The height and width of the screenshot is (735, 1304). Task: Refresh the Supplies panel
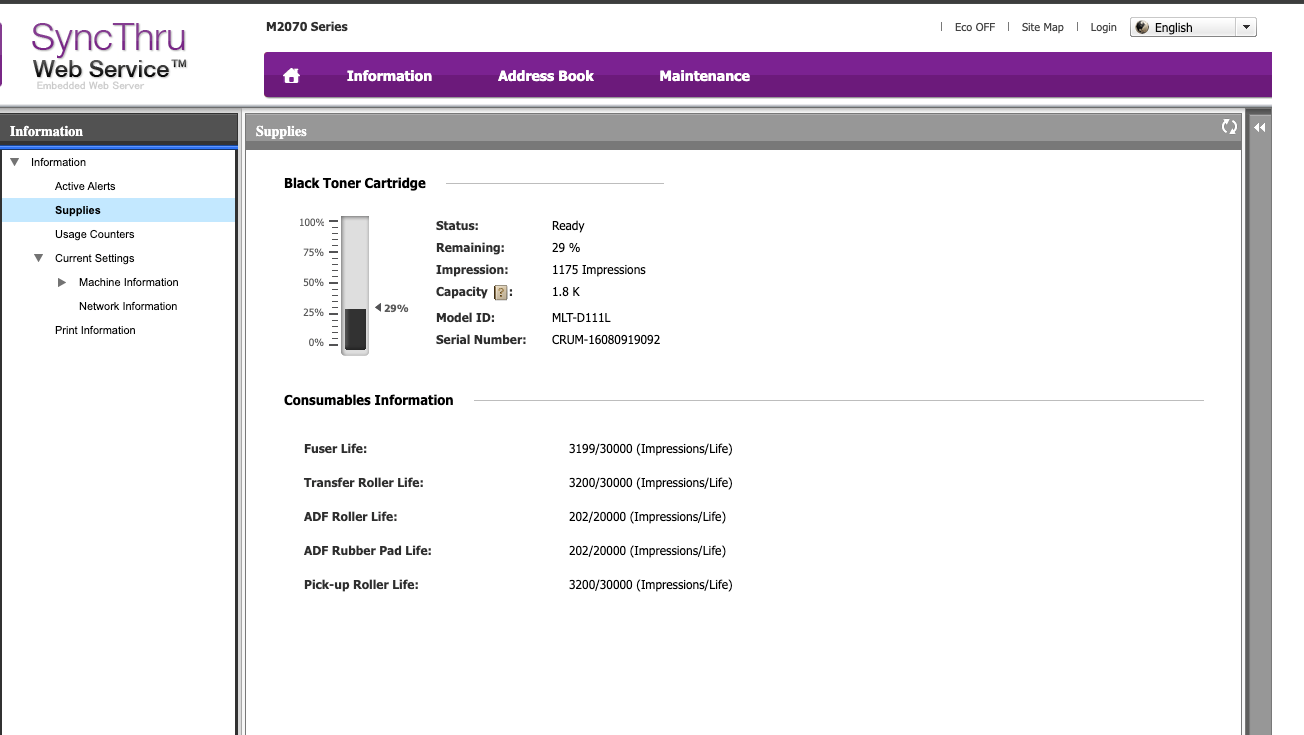(x=1229, y=127)
